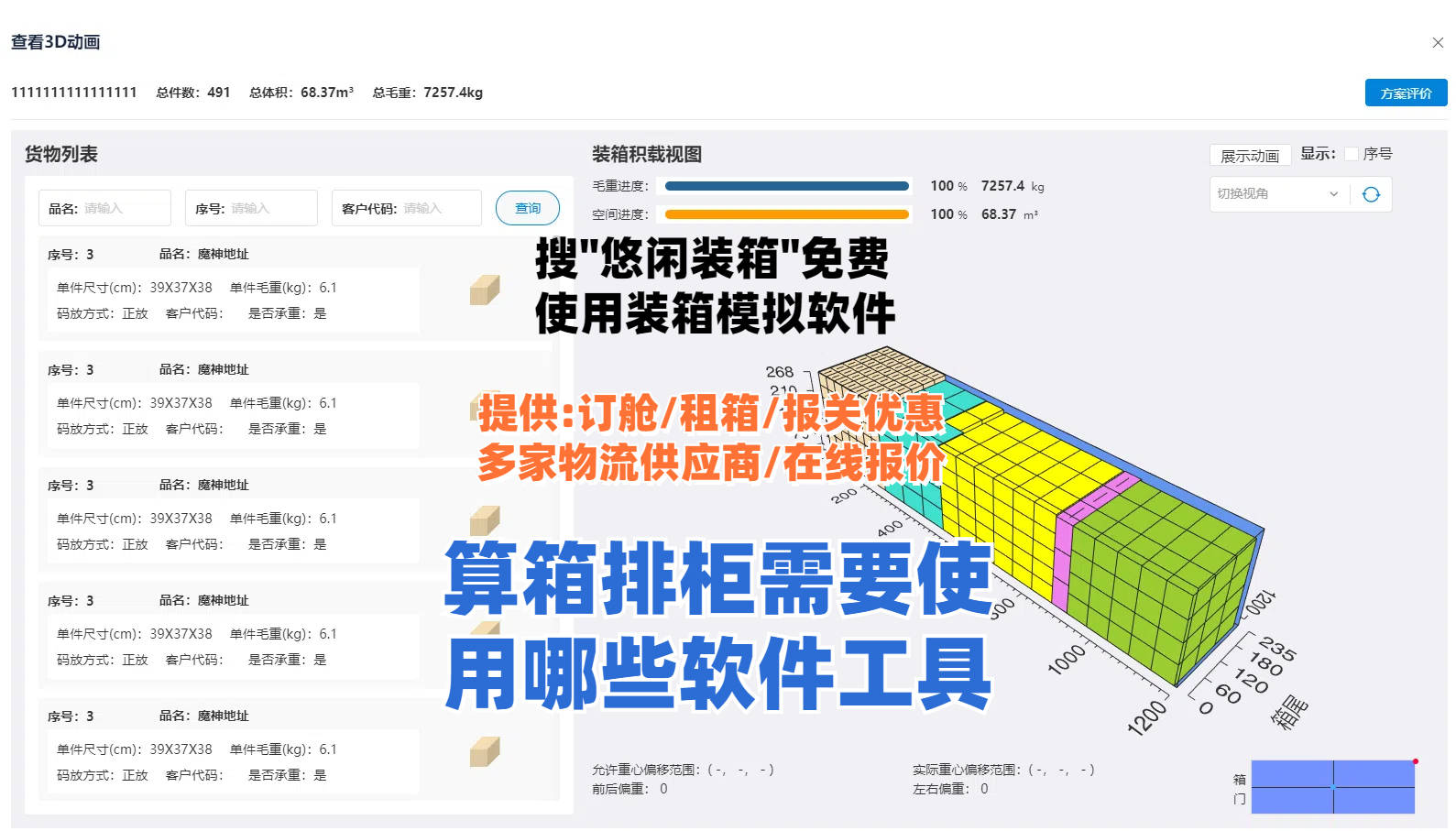Open the 切换视角 dropdown

1277,194
